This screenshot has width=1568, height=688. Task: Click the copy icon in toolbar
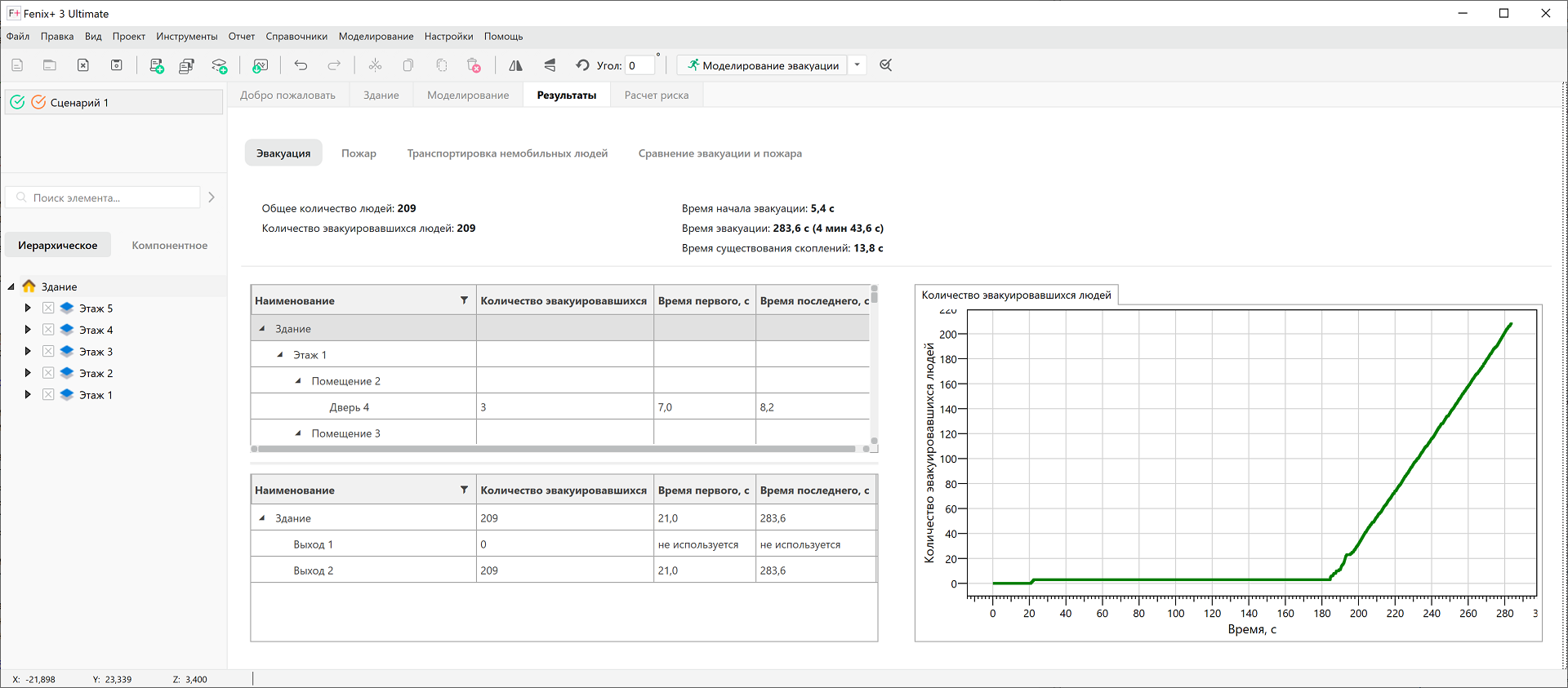408,65
